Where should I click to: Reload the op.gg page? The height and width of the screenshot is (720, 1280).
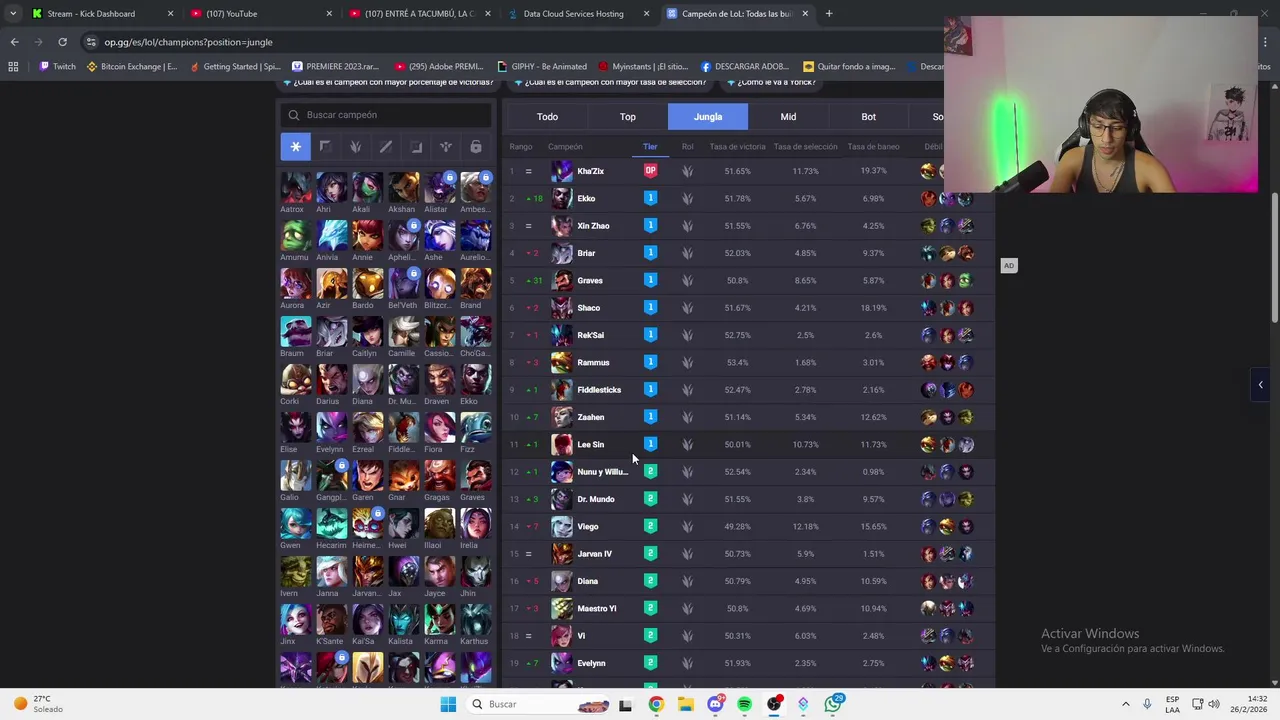(62, 42)
